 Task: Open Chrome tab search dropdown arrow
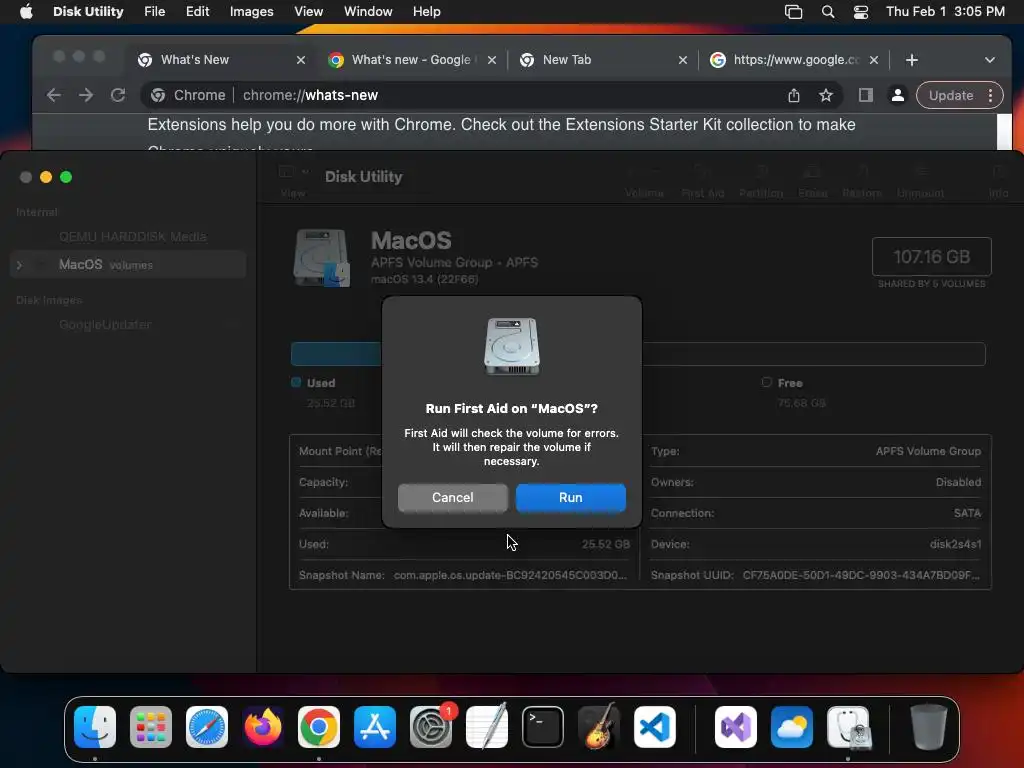989,60
